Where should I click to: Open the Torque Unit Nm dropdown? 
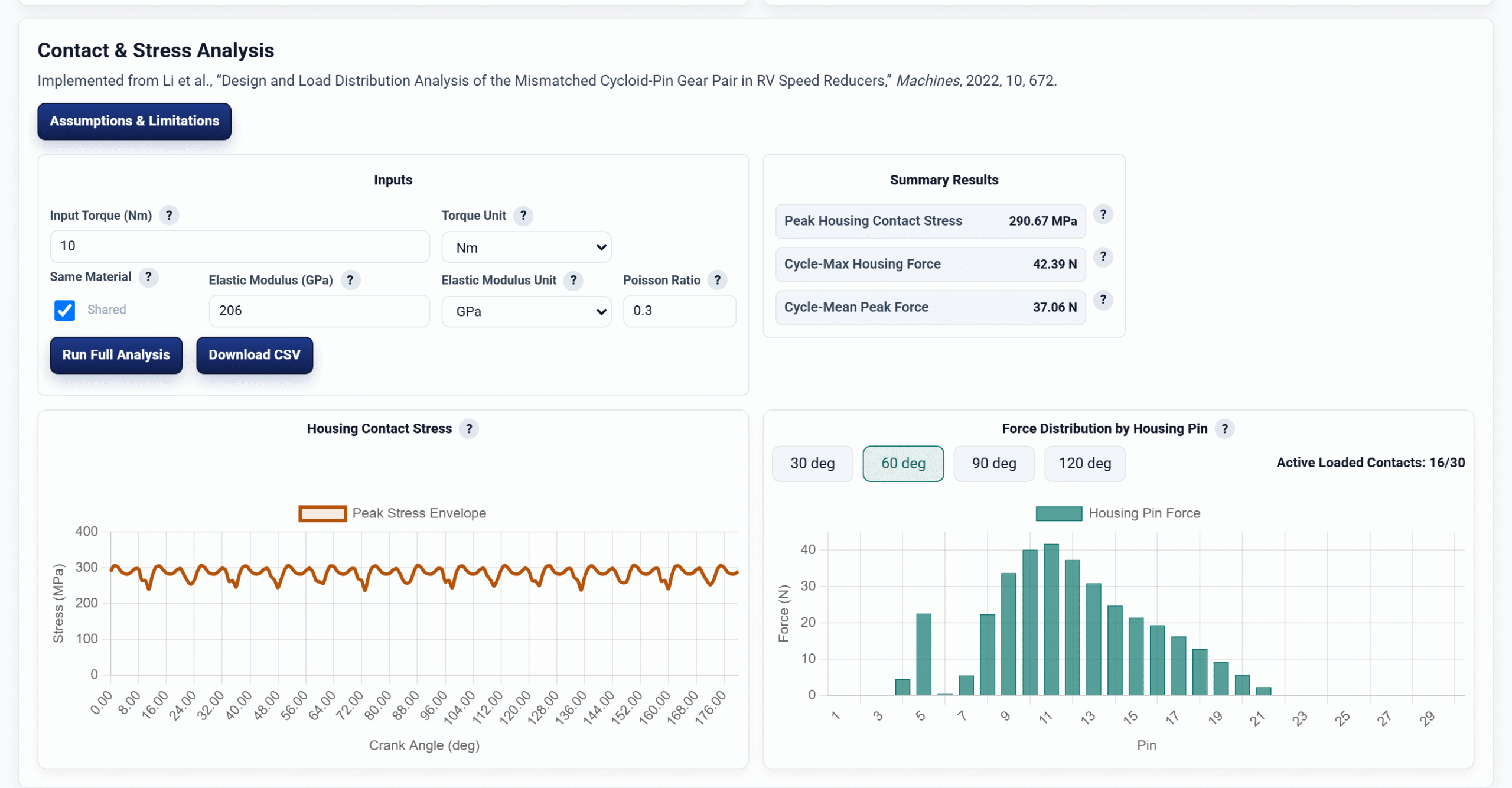coord(526,248)
